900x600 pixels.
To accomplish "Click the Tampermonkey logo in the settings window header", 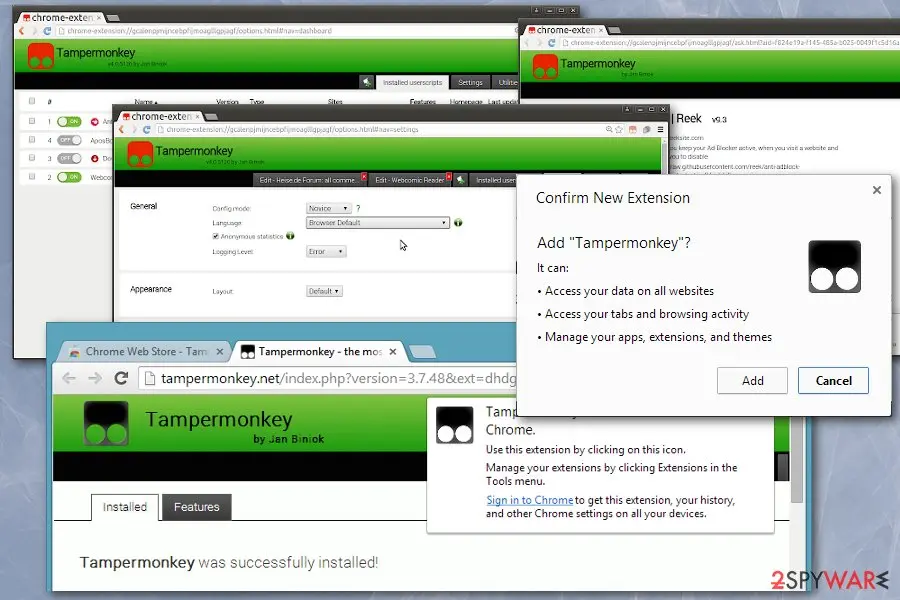I will [x=140, y=154].
